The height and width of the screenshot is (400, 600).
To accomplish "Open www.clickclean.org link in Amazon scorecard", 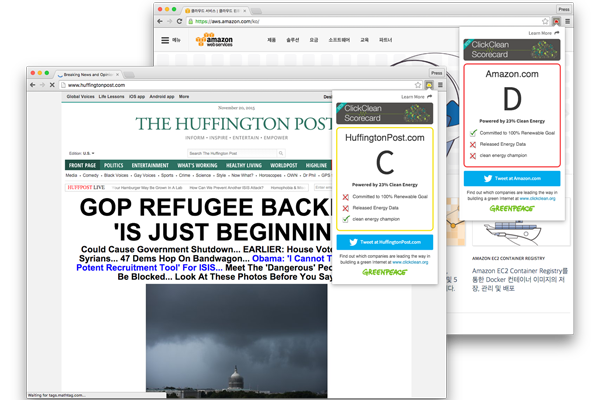I will tap(537, 198).
